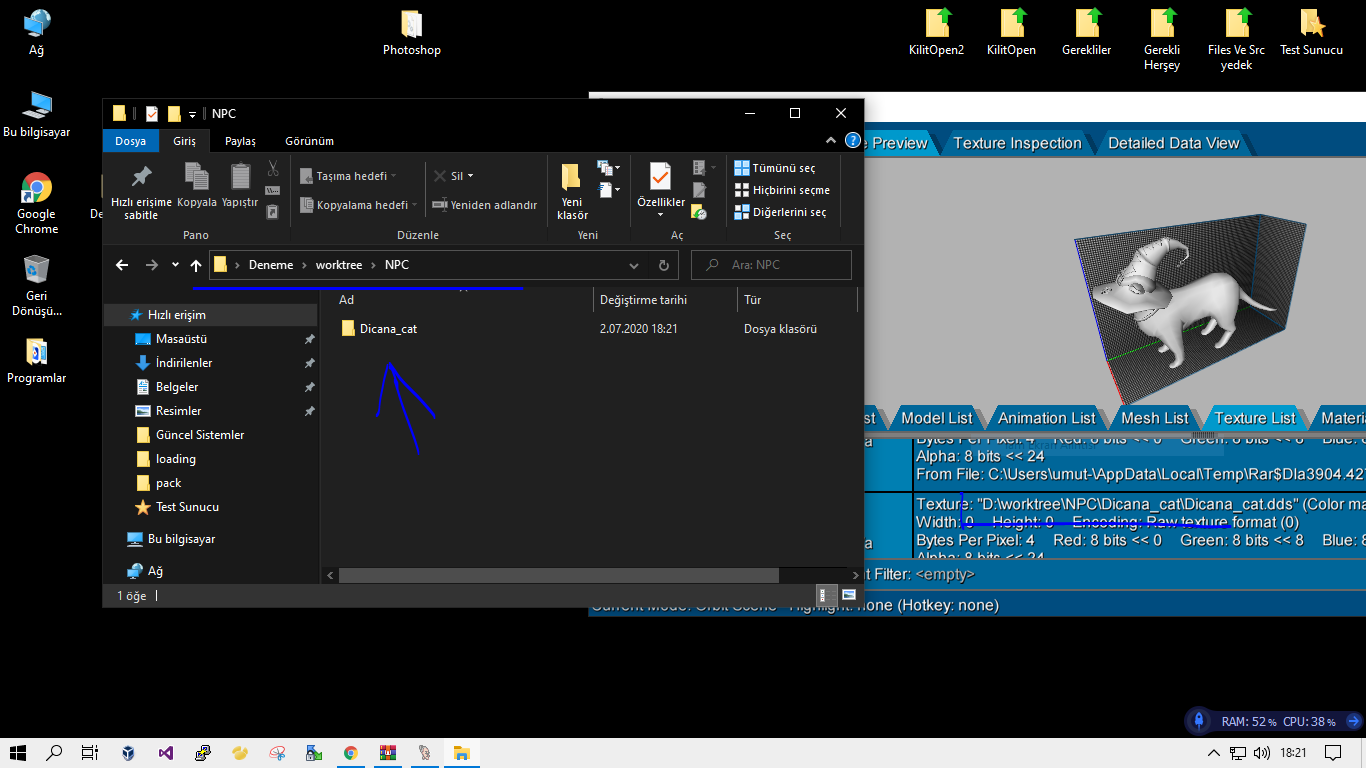The image size is (1366, 768).
Task: Click worktree in address breadcrumb
Action: coord(339,265)
